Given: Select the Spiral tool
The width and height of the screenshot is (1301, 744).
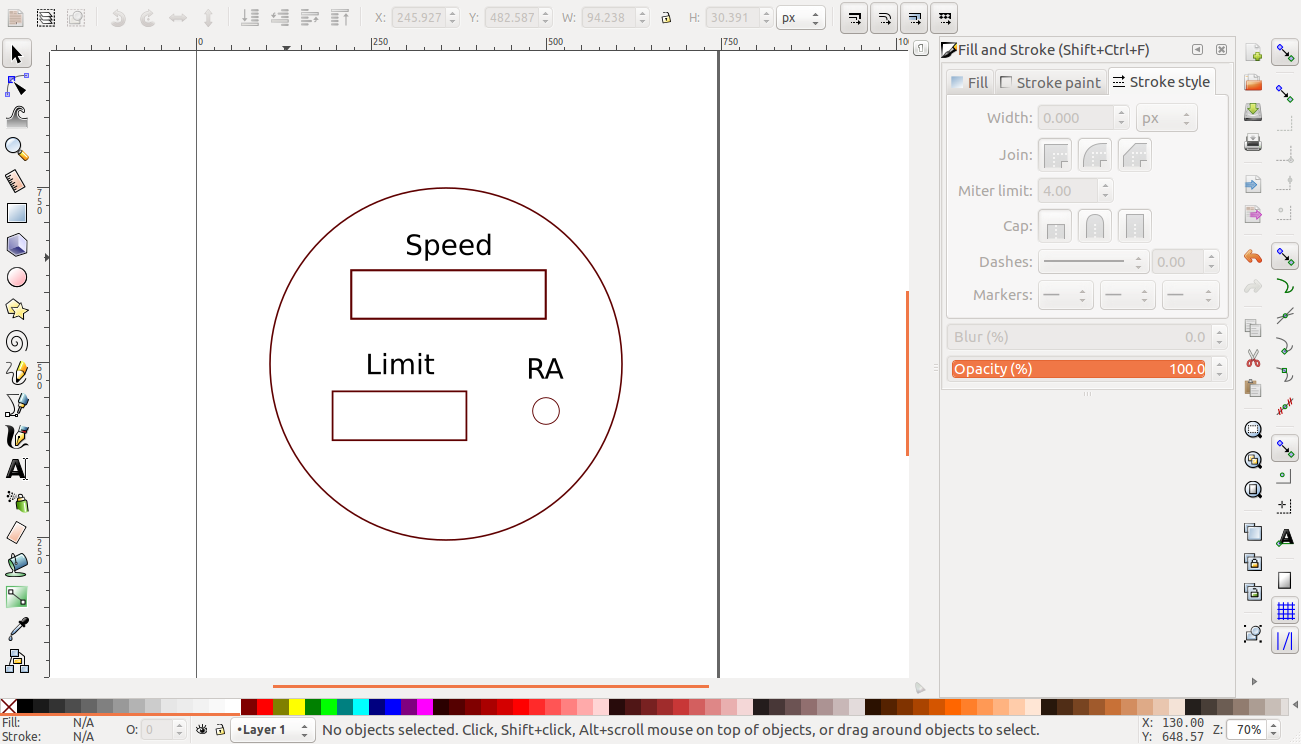Looking at the screenshot, I should click(17, 341).
